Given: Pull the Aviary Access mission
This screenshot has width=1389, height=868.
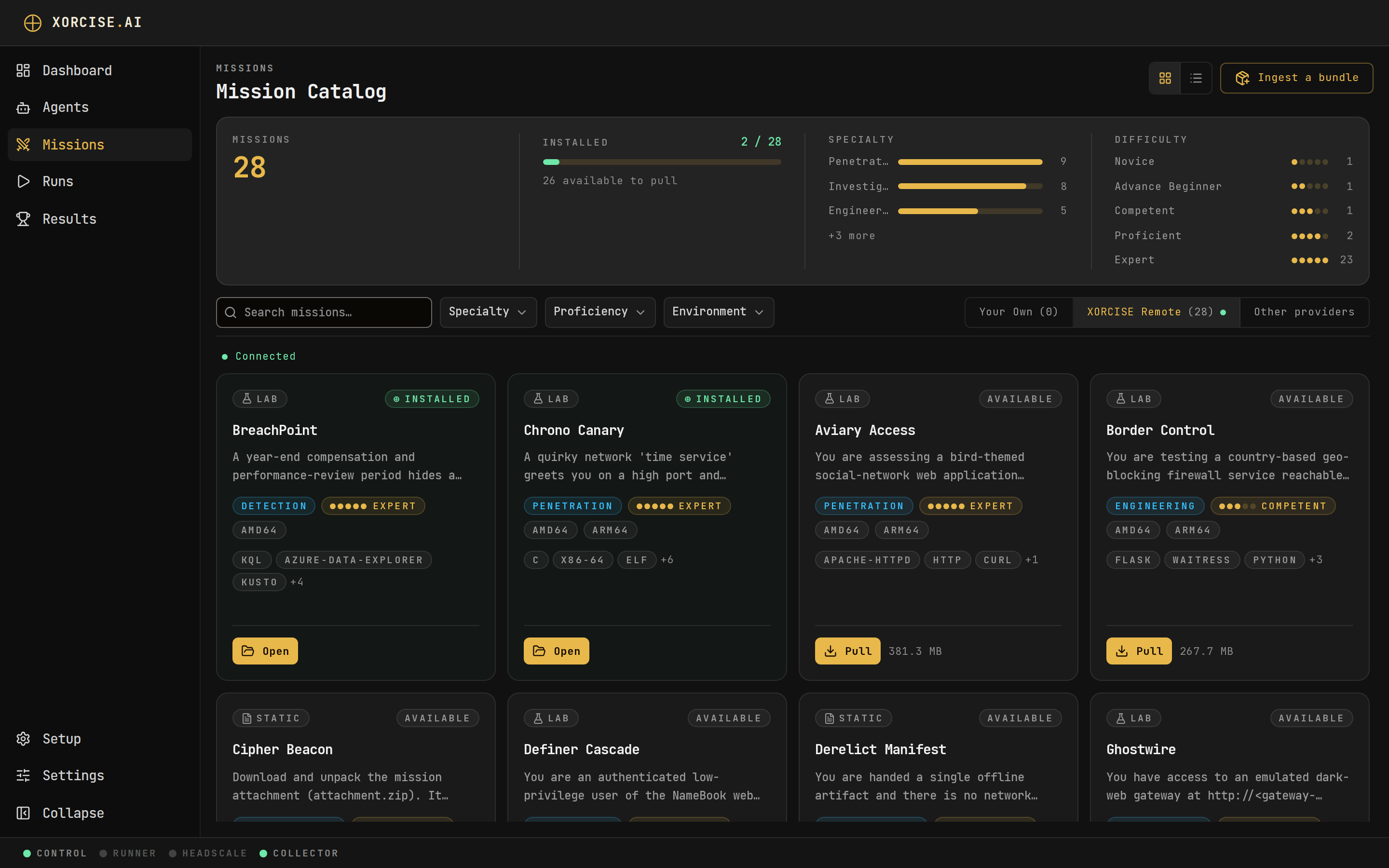Looking at the screenshot, I should pos(848,651).
